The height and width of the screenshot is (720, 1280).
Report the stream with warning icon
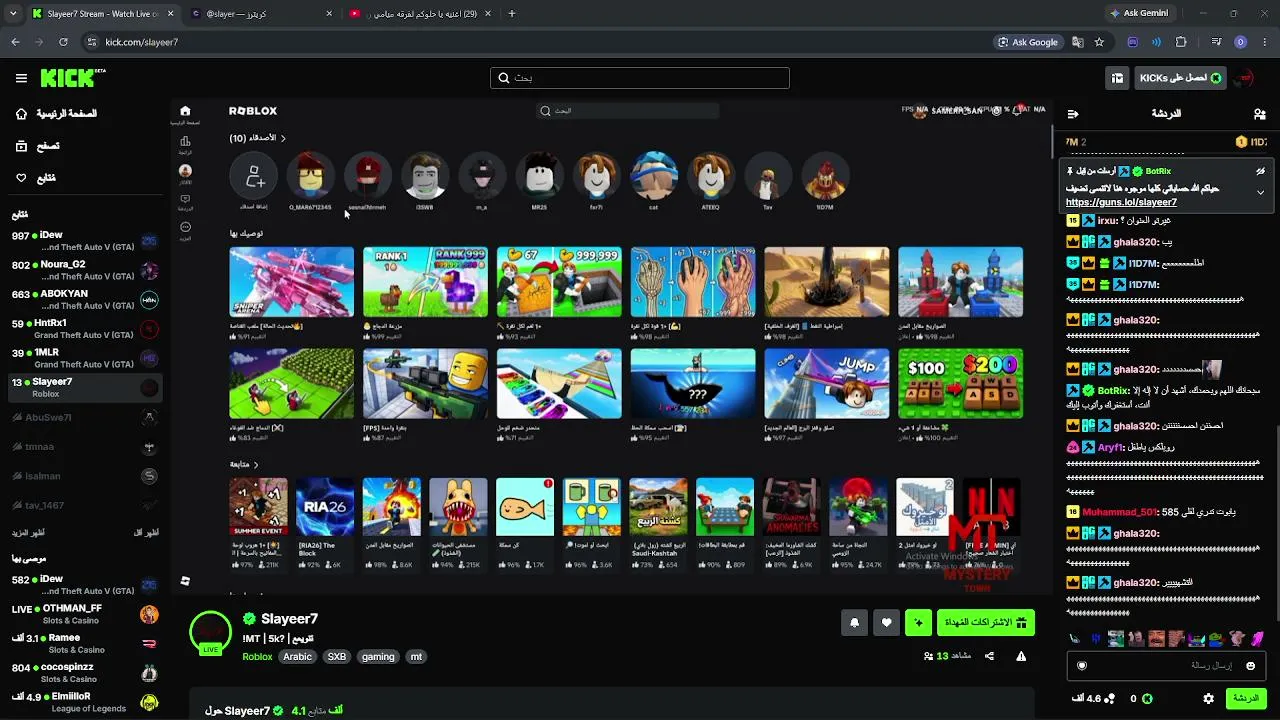coord(1021,656)
